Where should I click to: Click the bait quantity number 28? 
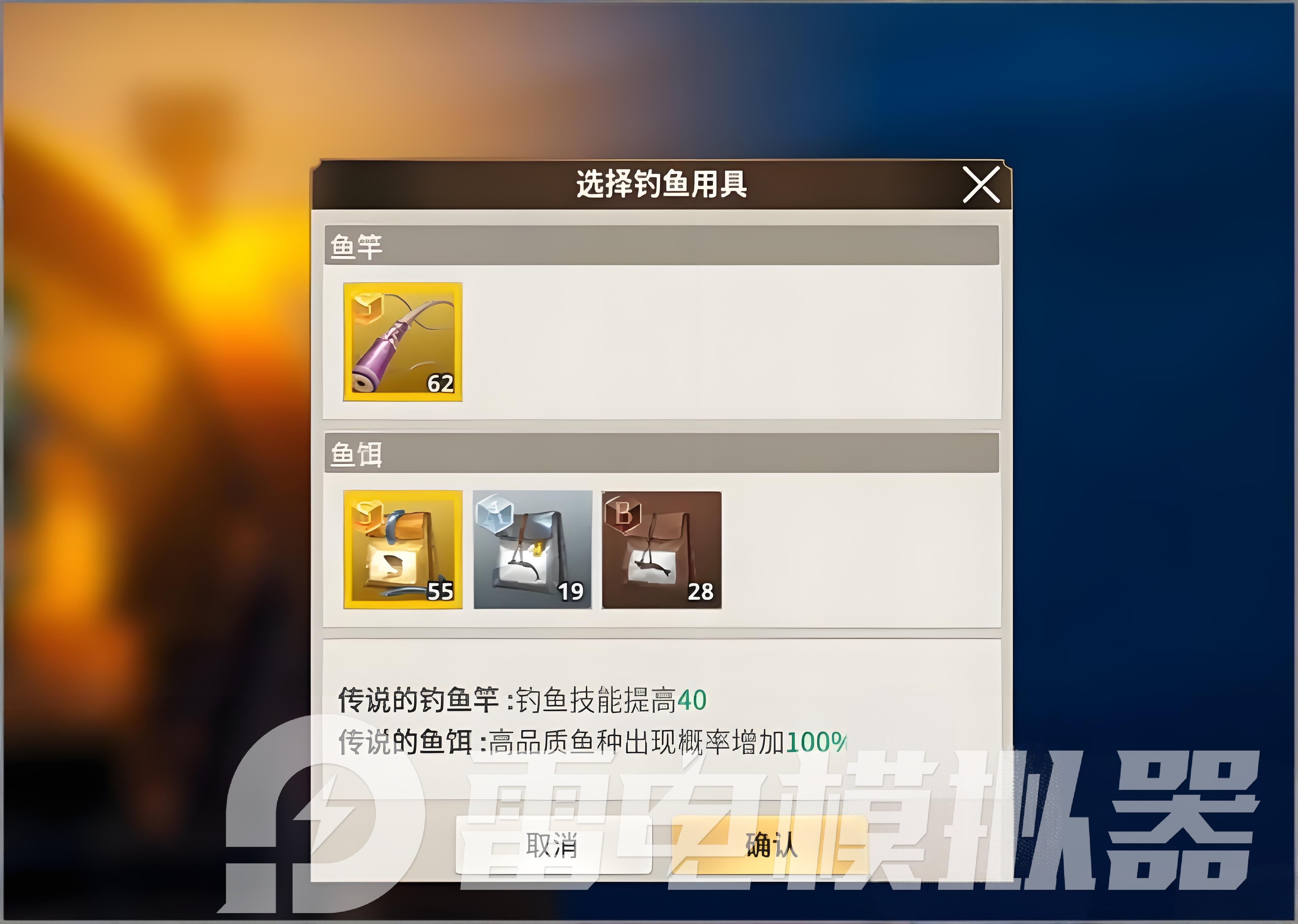[701, 592]
